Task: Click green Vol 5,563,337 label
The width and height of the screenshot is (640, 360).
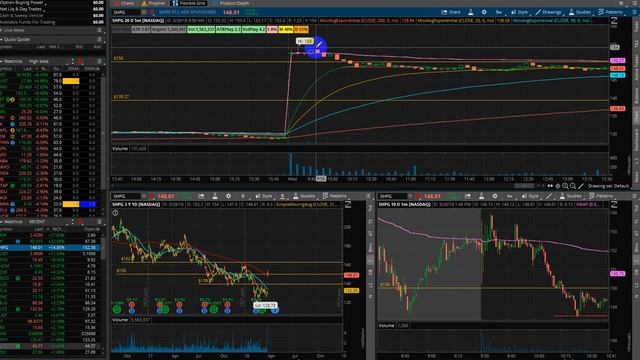Action: [201, 30]
